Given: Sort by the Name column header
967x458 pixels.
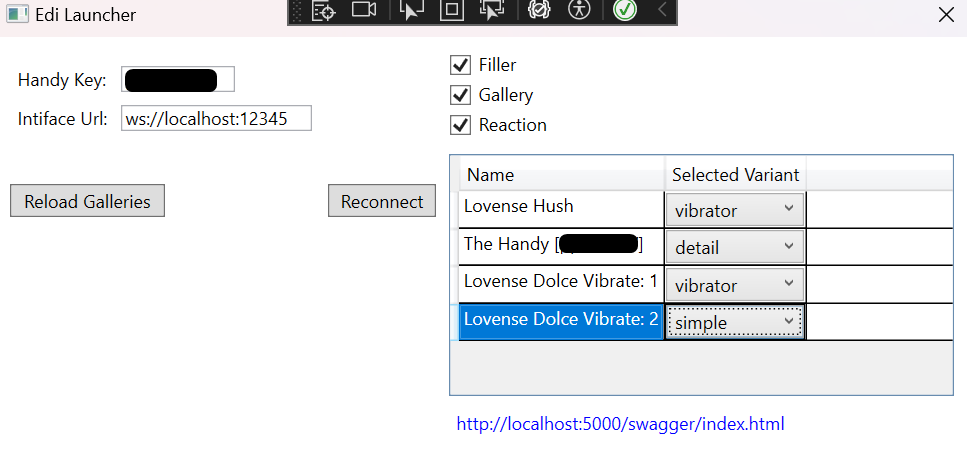Looking at the screenshot, I should coord(562,175).
